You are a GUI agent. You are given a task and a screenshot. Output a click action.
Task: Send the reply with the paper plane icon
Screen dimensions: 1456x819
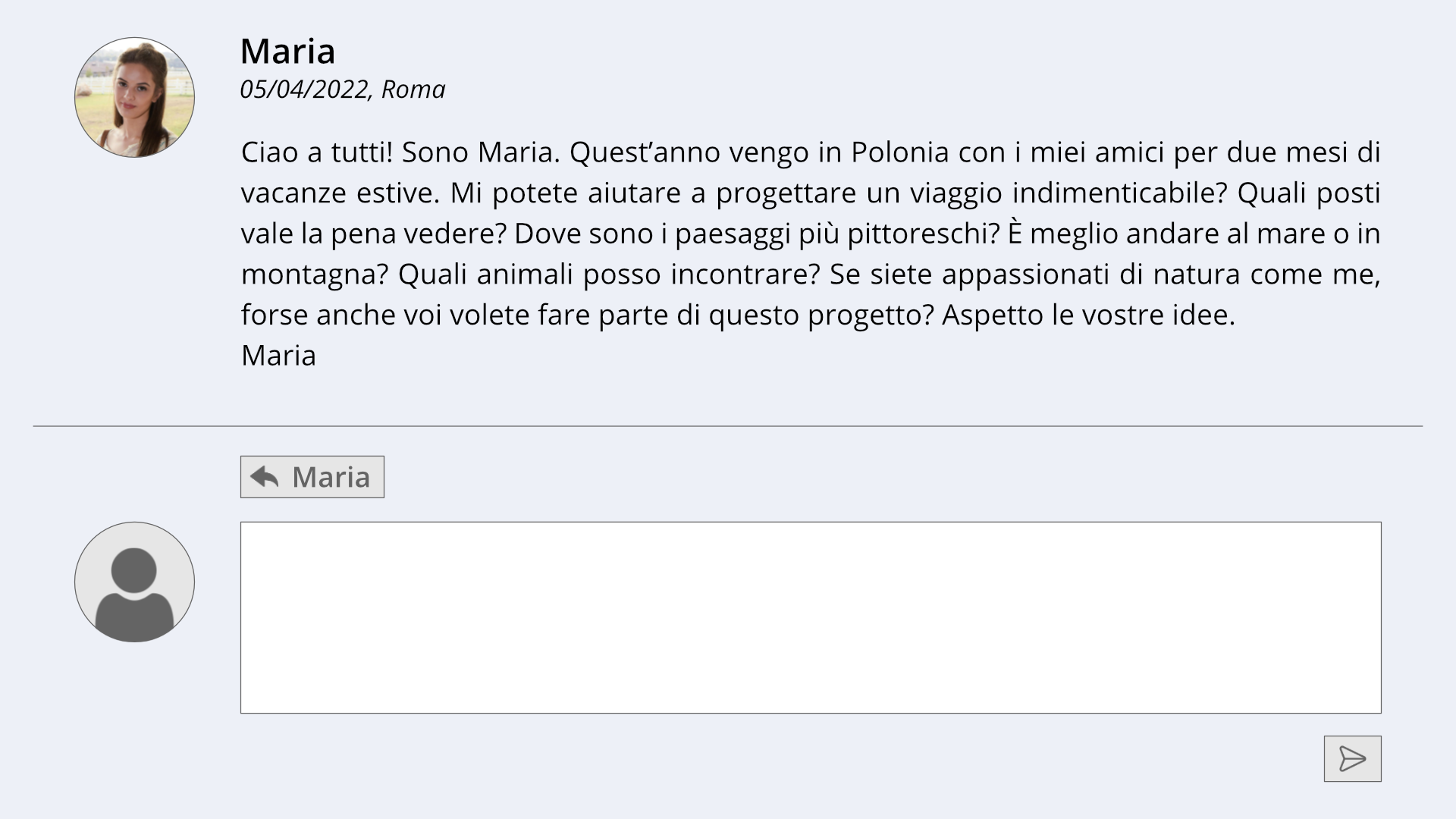[1352, 758]
